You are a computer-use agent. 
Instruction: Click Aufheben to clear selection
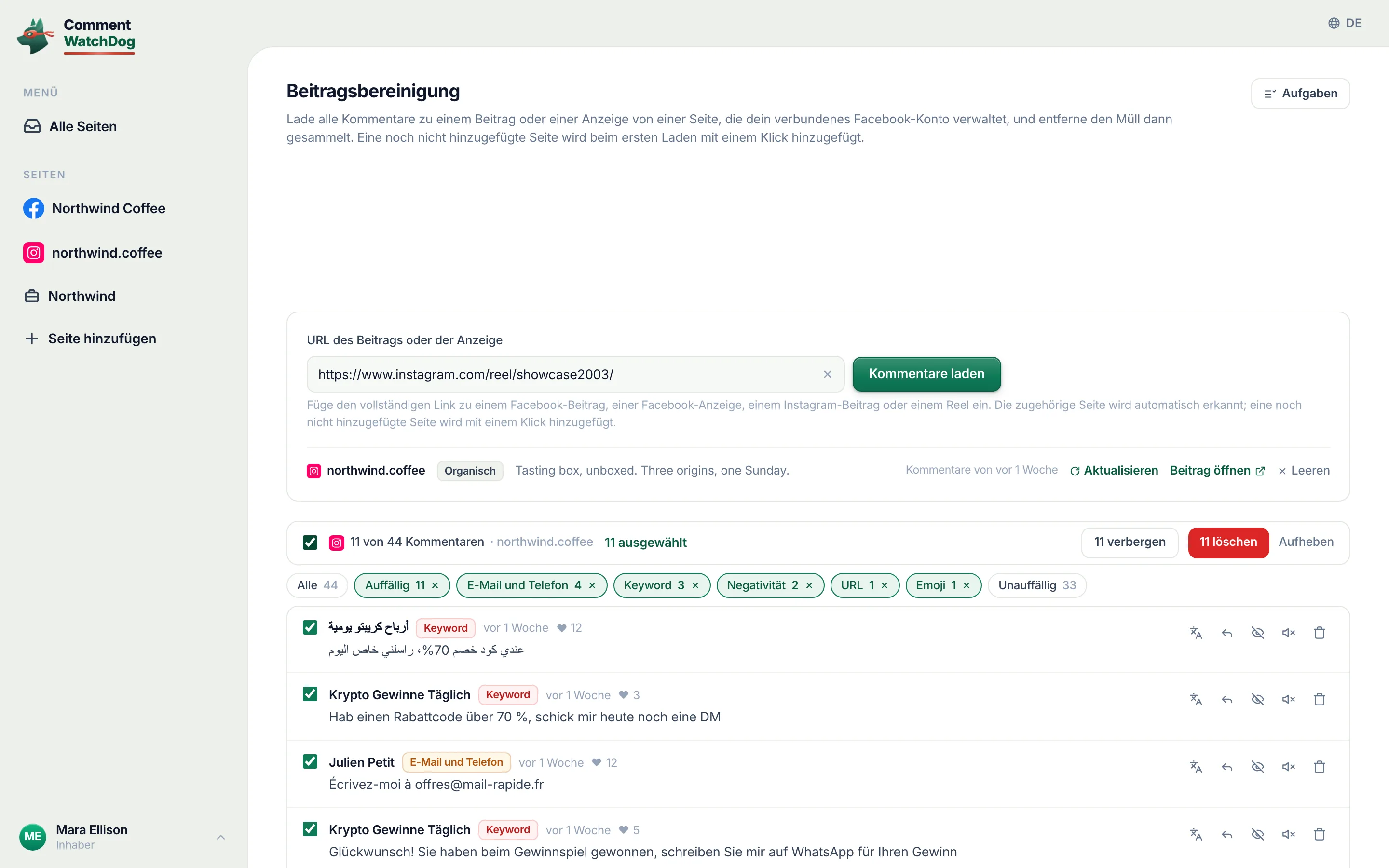[1306, 542]
